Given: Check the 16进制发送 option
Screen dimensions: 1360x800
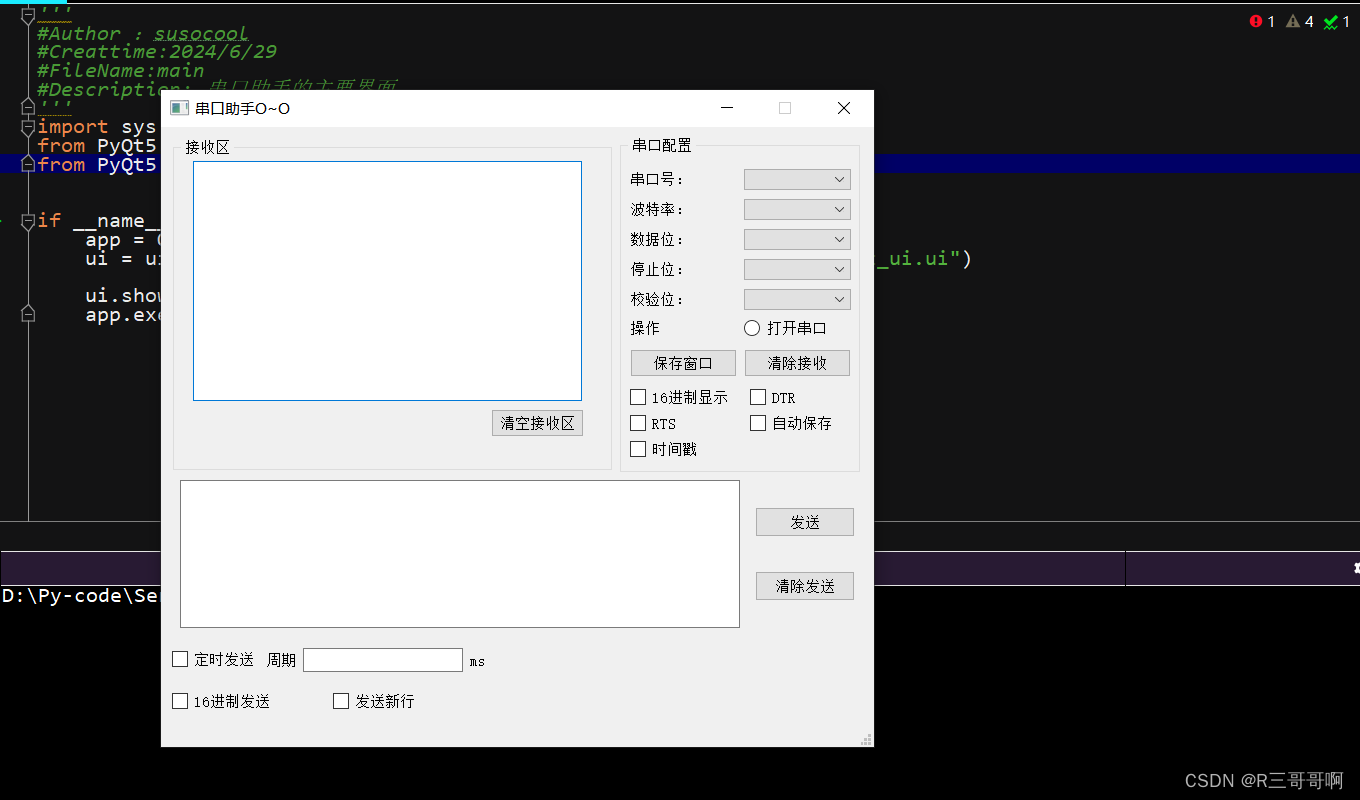Looking at the screenshot, I should [180, 701].
